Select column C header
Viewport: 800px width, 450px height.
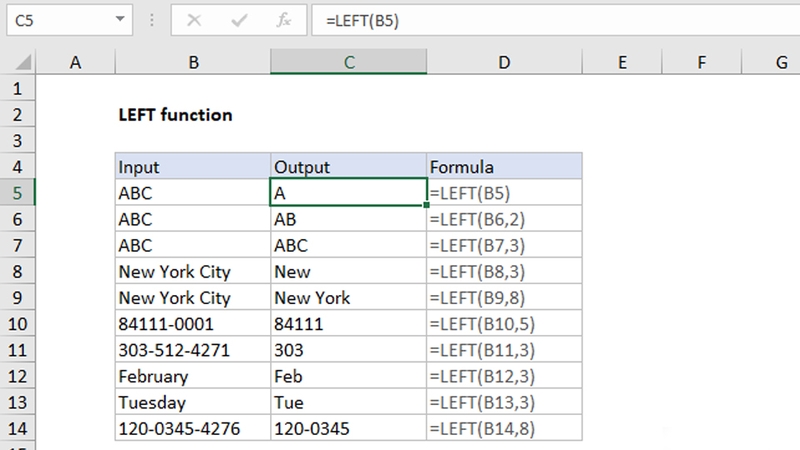coord(348,62)
